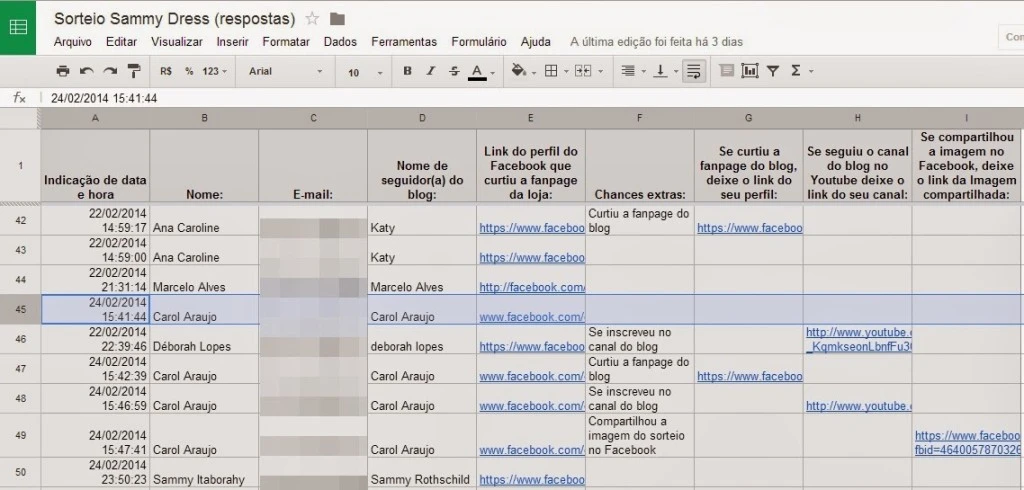Screen dimensions: 1024x490
Task: Open the Inserir menu
Action: pyautogui.click(x=232, y=42)
